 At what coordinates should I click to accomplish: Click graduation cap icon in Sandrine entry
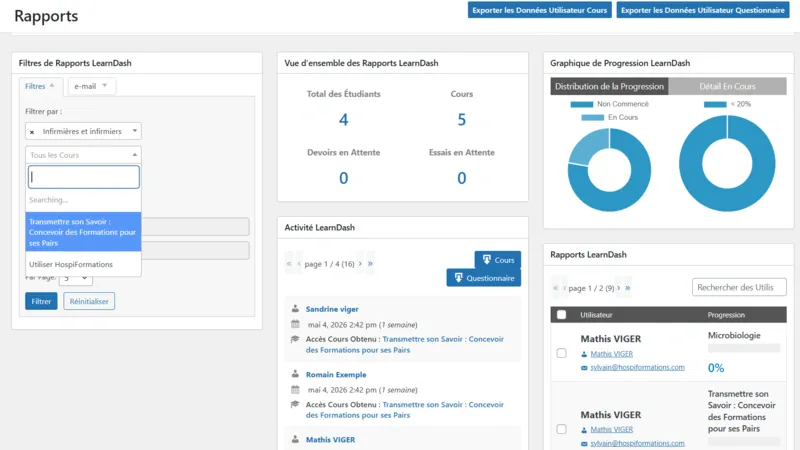point(295,339)
